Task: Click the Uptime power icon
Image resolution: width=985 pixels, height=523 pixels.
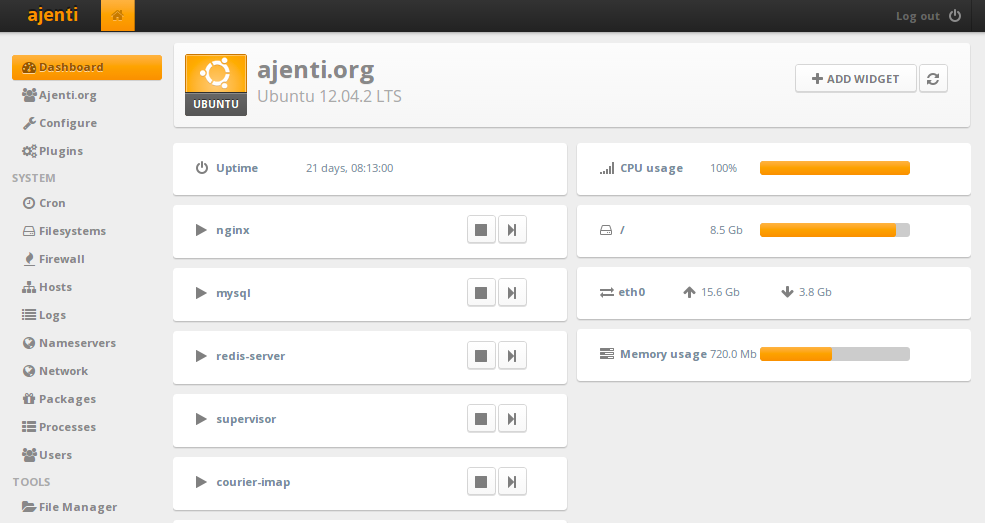Action: pyautogui.click(x=202, y=168)
